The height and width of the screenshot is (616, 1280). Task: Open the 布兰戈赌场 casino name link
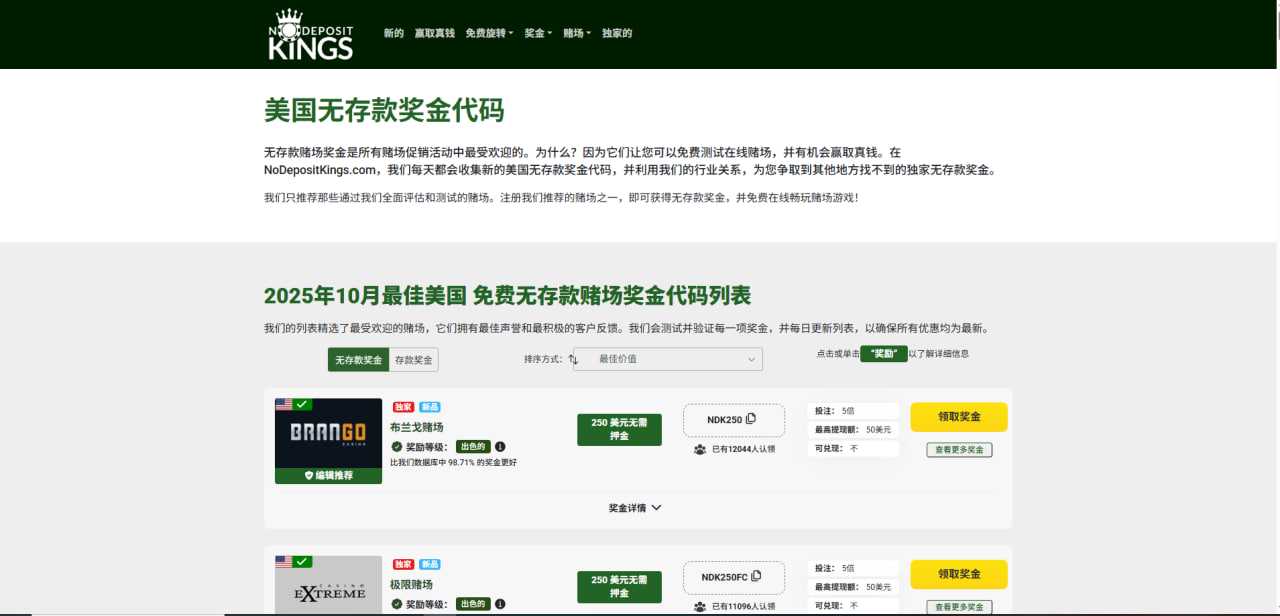coord(417,427)
